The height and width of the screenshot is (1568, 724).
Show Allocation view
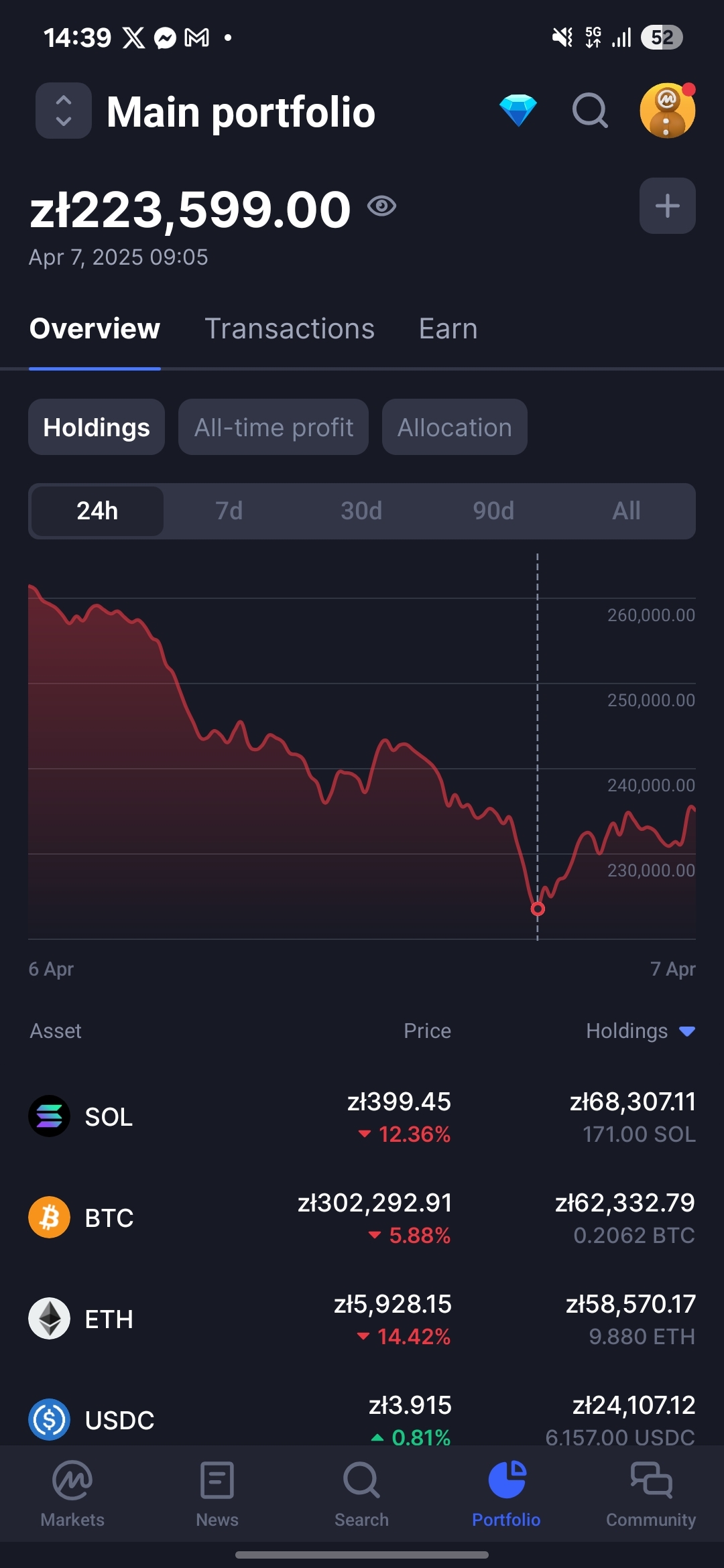coord(455,428)
